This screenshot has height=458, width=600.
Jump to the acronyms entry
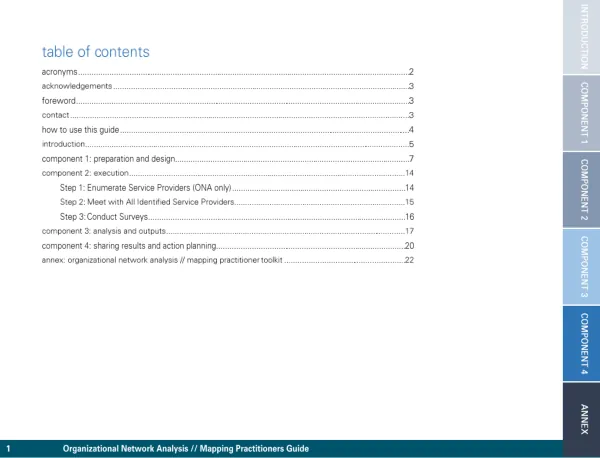tap(228, 72)
